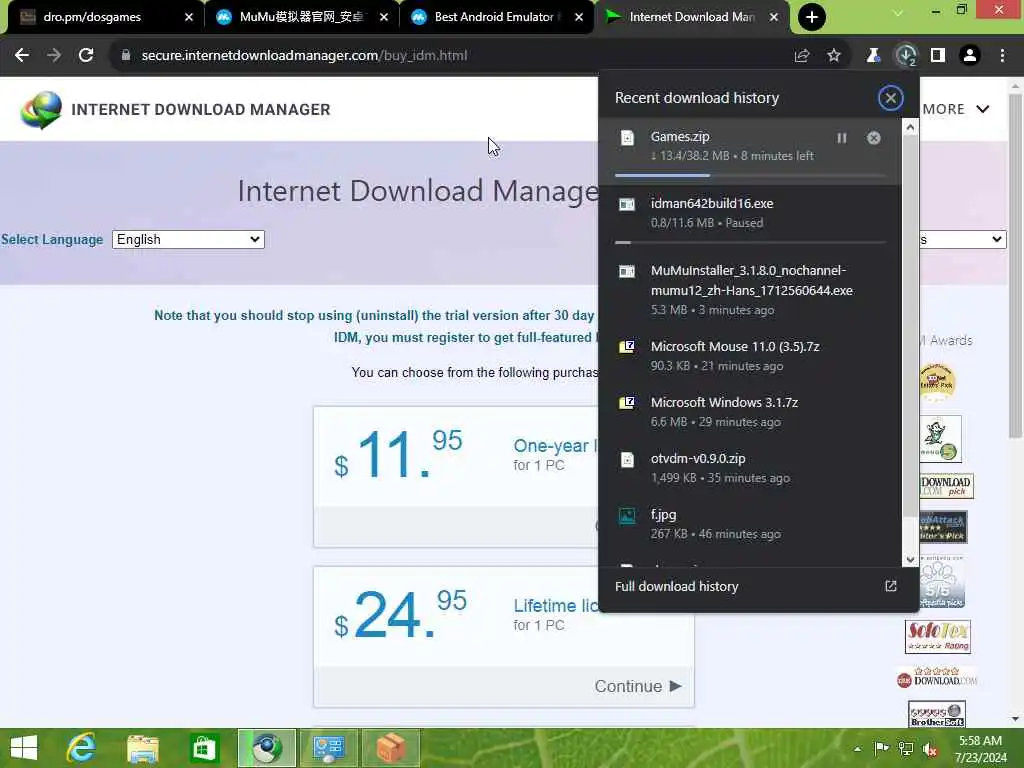The width and height of the screenshot is (1024, 768).
Task: Click the Full download history link
Action: point(677,586)
